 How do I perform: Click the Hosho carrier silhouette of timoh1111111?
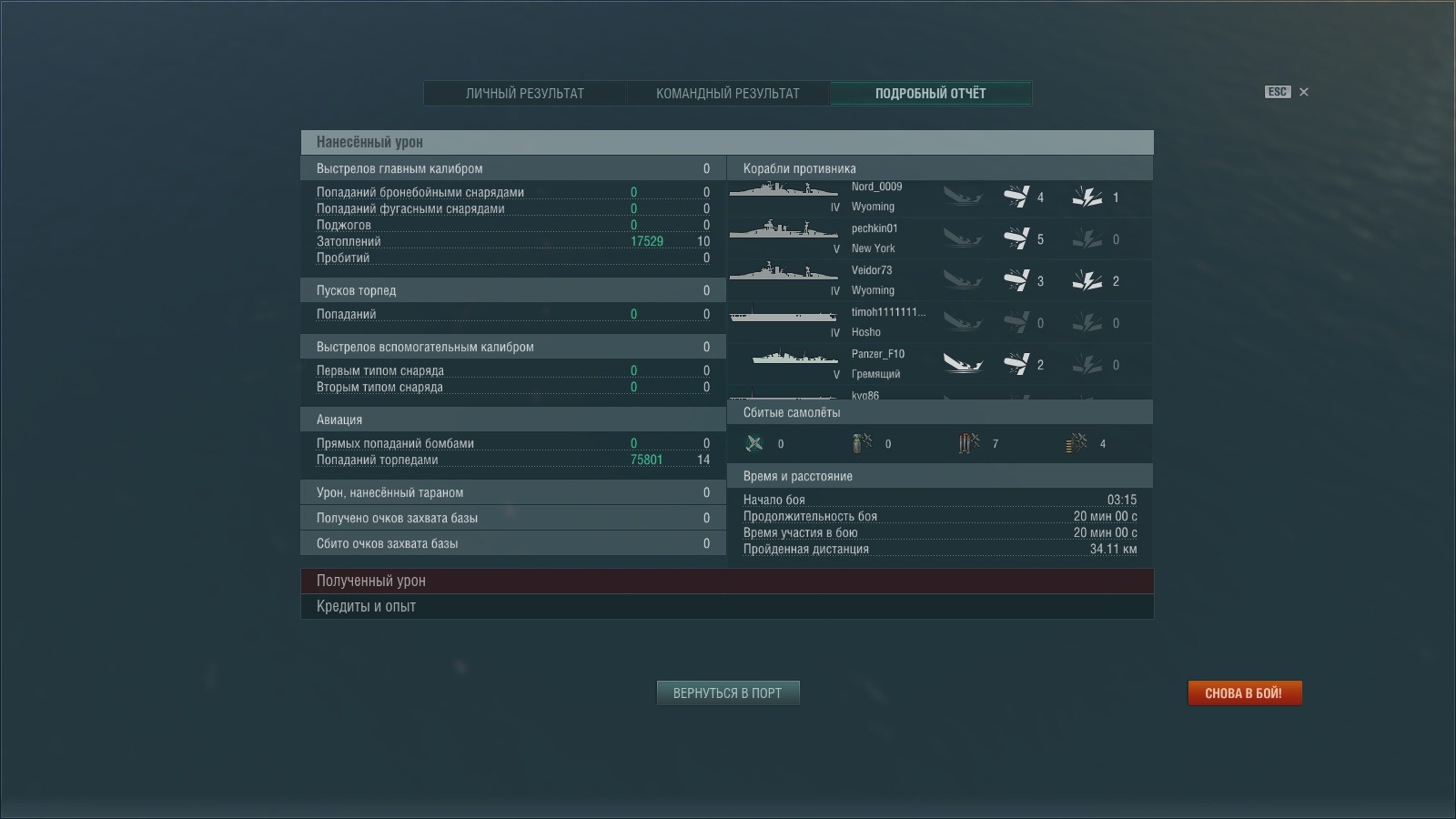click(x=783, y=316)
